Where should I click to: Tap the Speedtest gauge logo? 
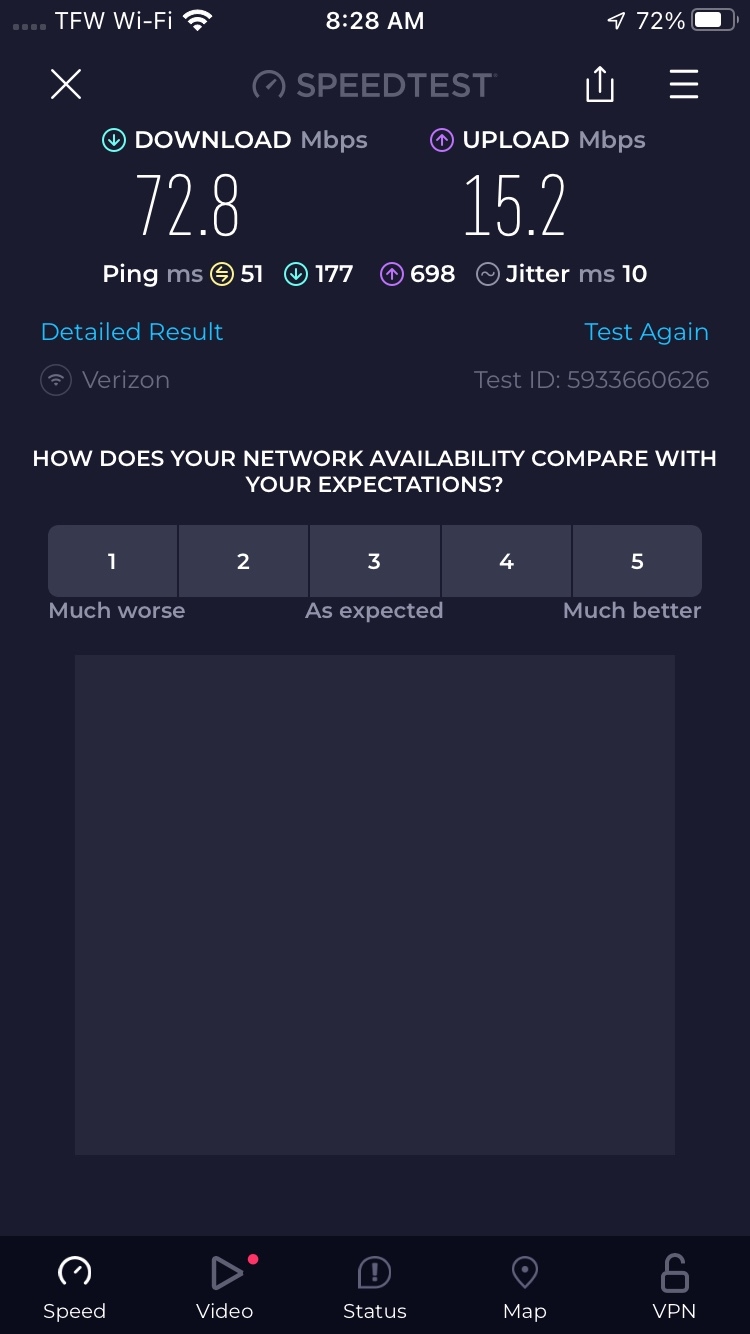coord(268,85)
